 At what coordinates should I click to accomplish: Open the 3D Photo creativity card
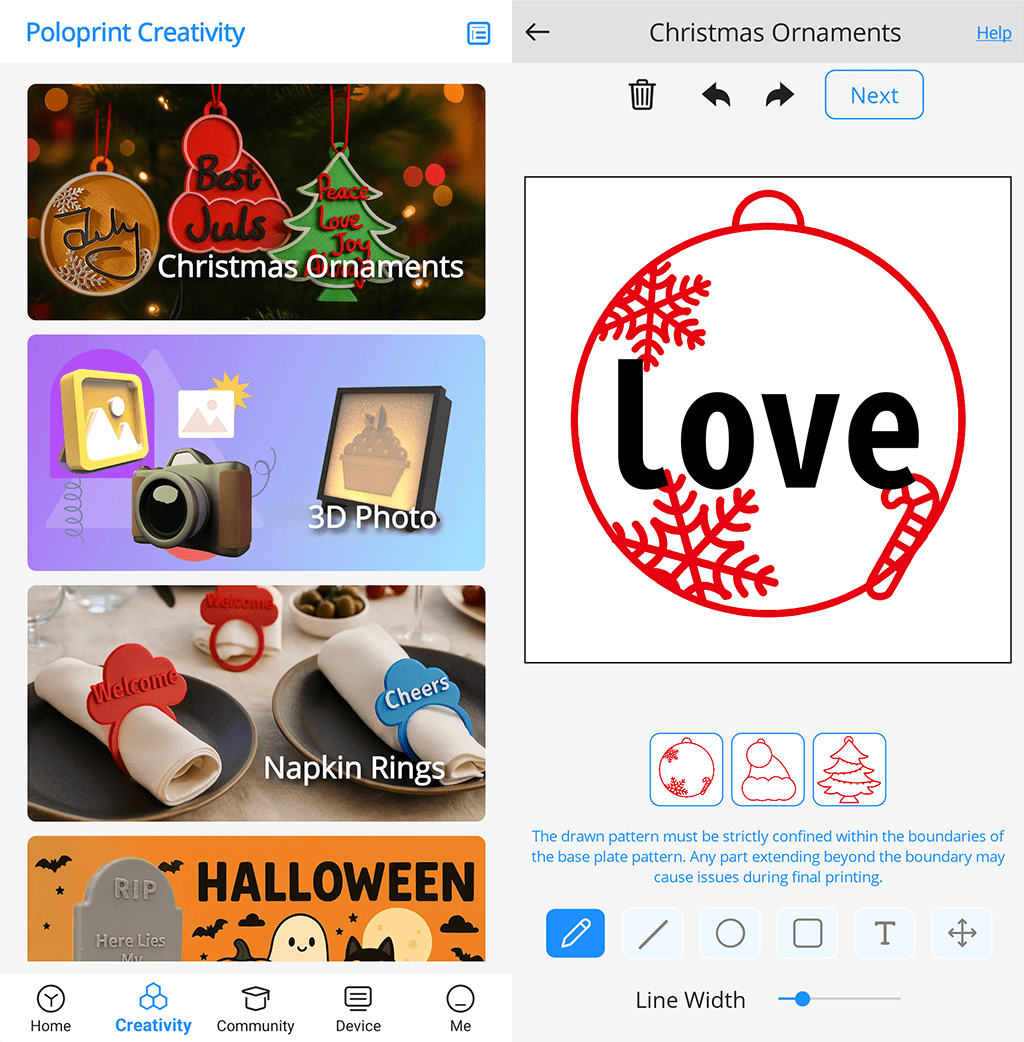[256, 452]
